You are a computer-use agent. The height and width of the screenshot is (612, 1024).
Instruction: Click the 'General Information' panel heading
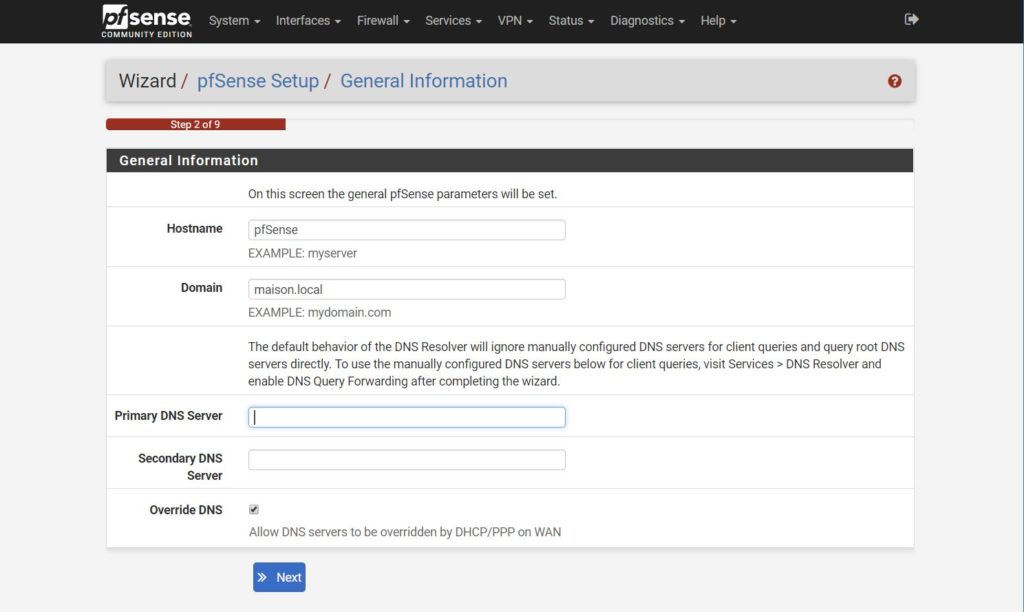point(189,161)
